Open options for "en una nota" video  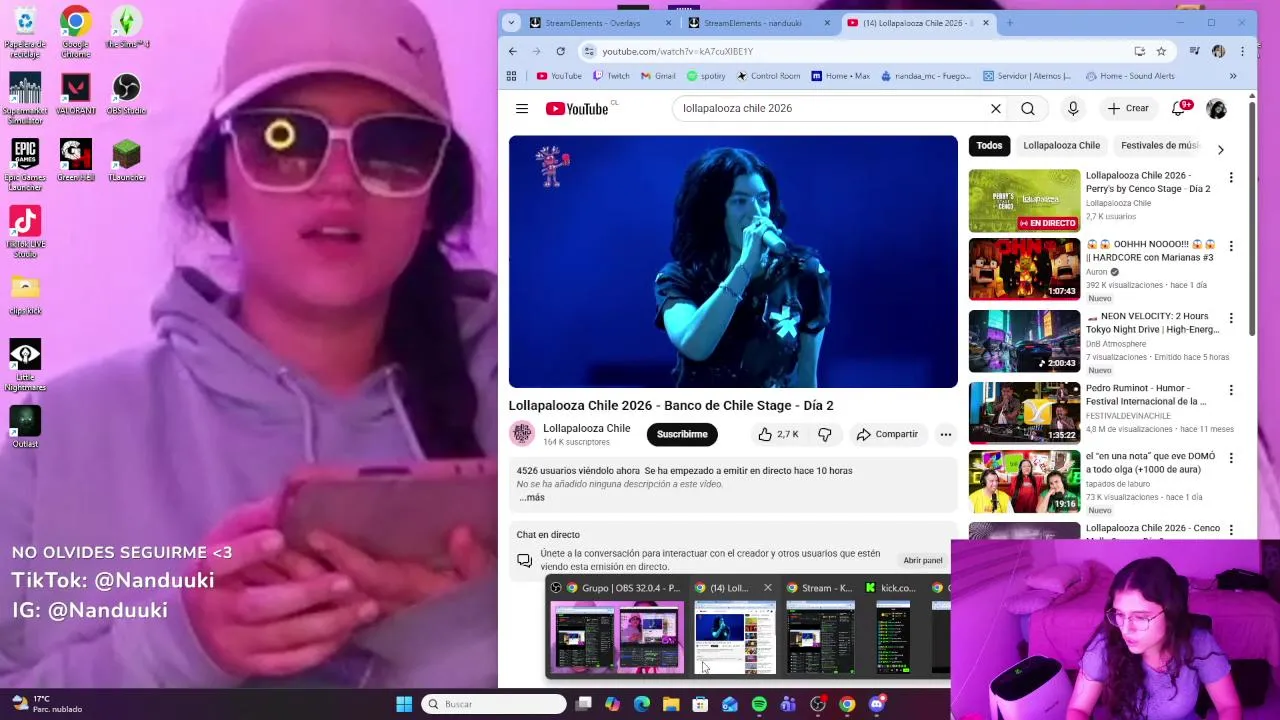[1231, 458]
